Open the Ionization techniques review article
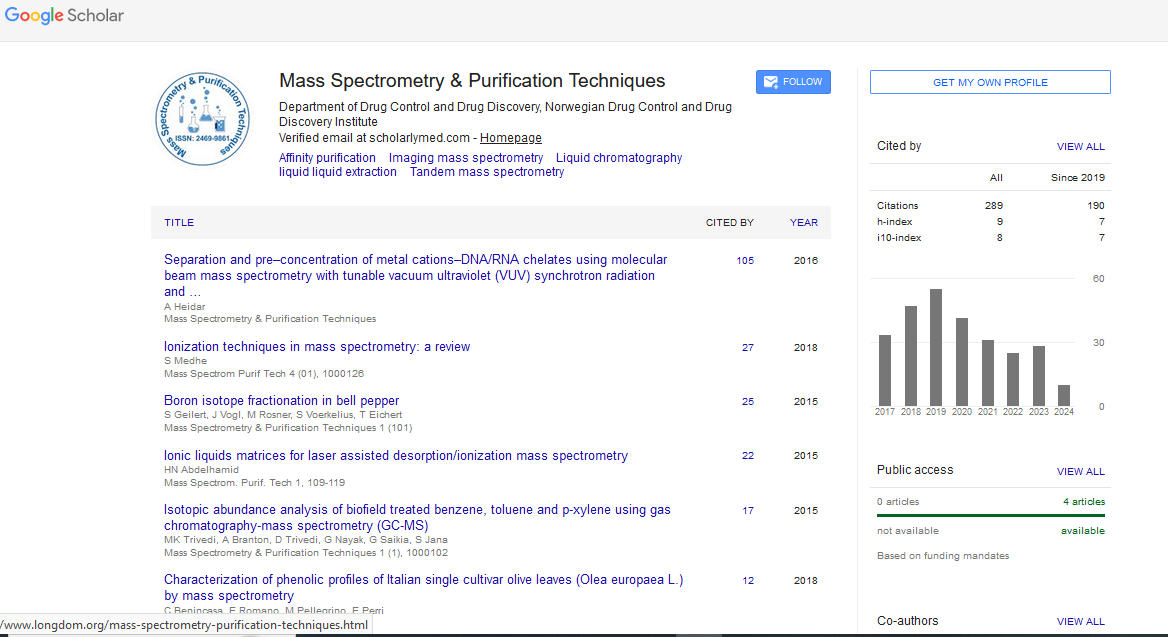The height and width of the screenshot is (637, 1168). 317,347
